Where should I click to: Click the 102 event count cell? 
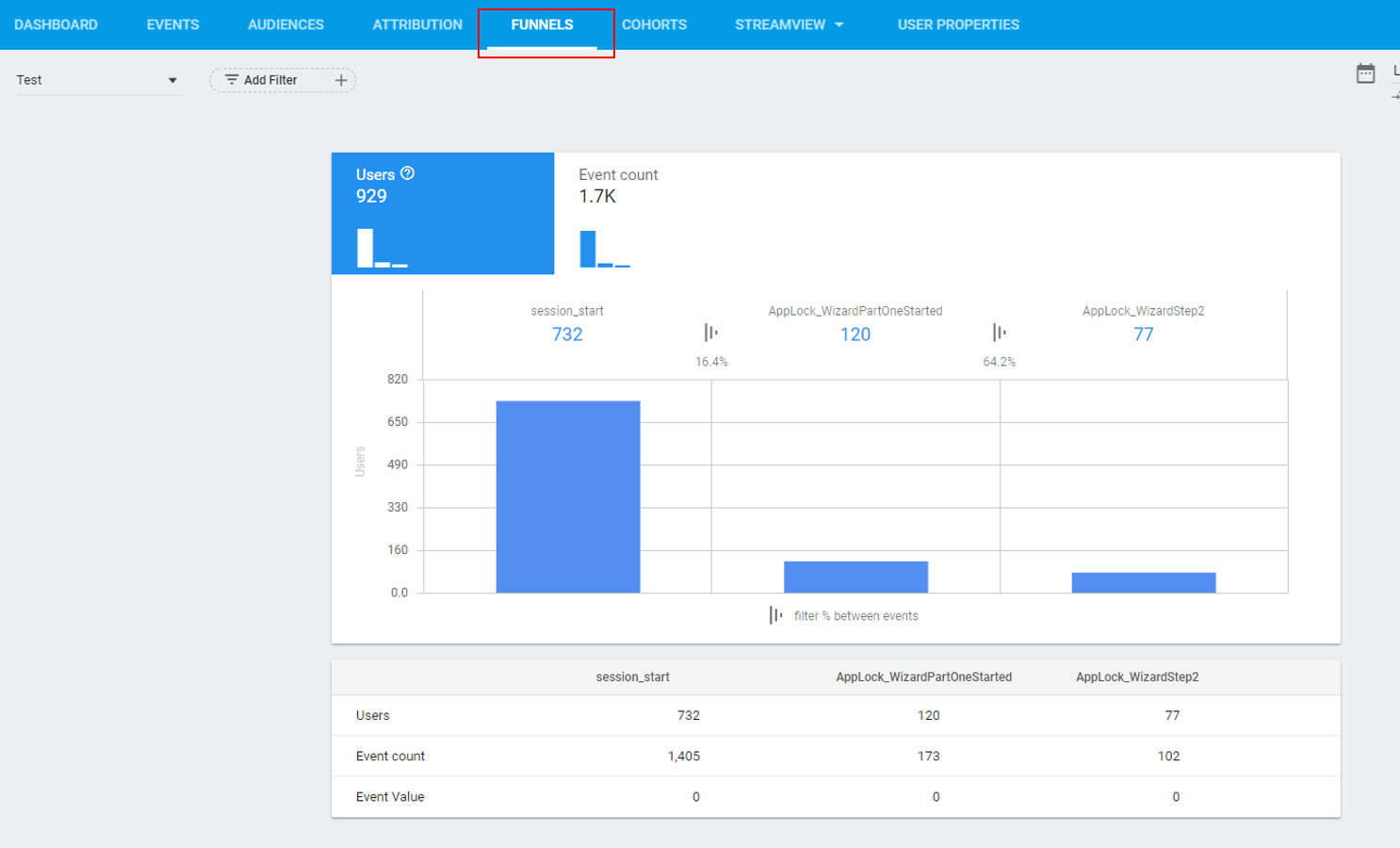point(1169,756)
